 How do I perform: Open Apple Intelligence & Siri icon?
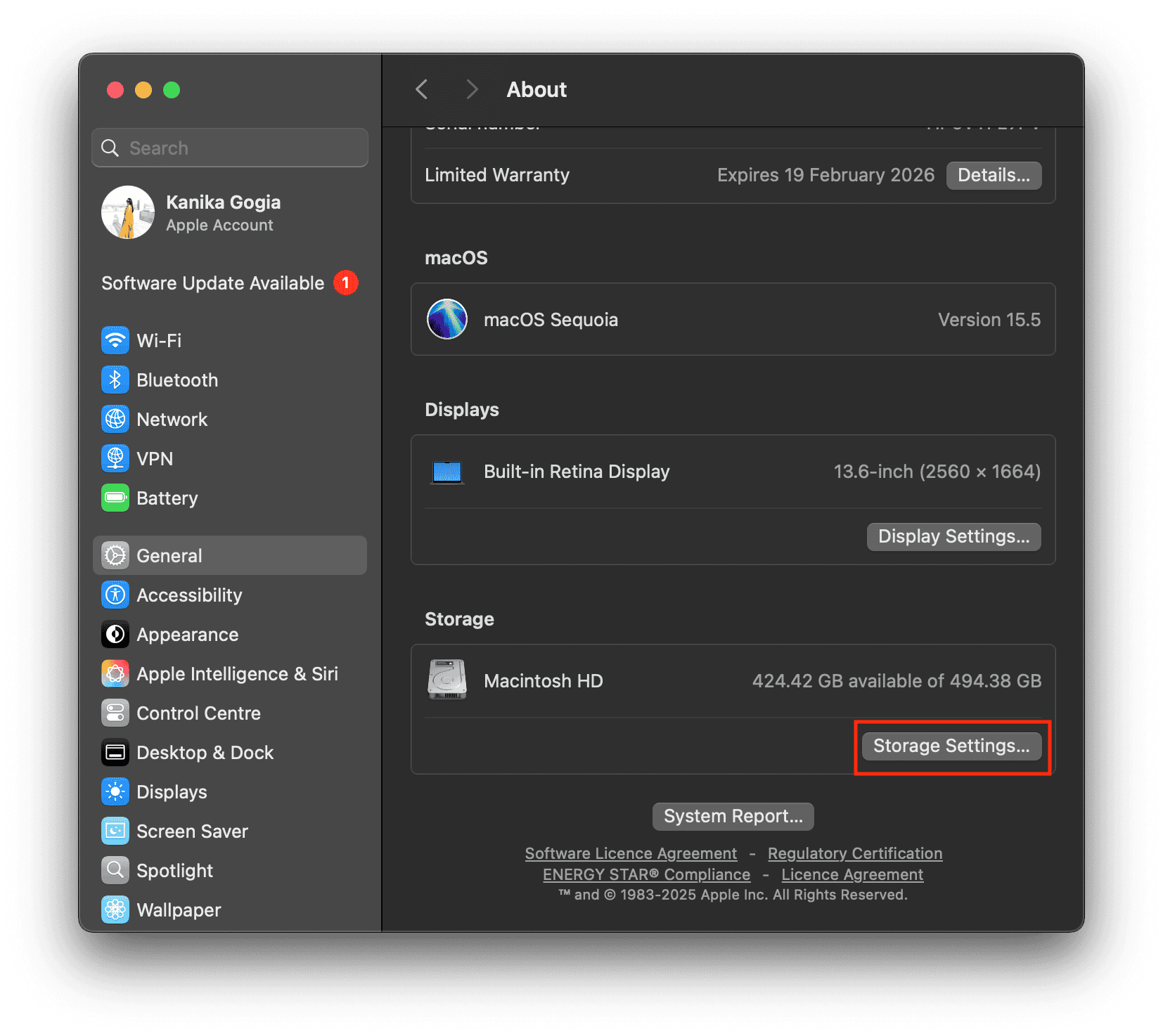(x=115, y=673)
